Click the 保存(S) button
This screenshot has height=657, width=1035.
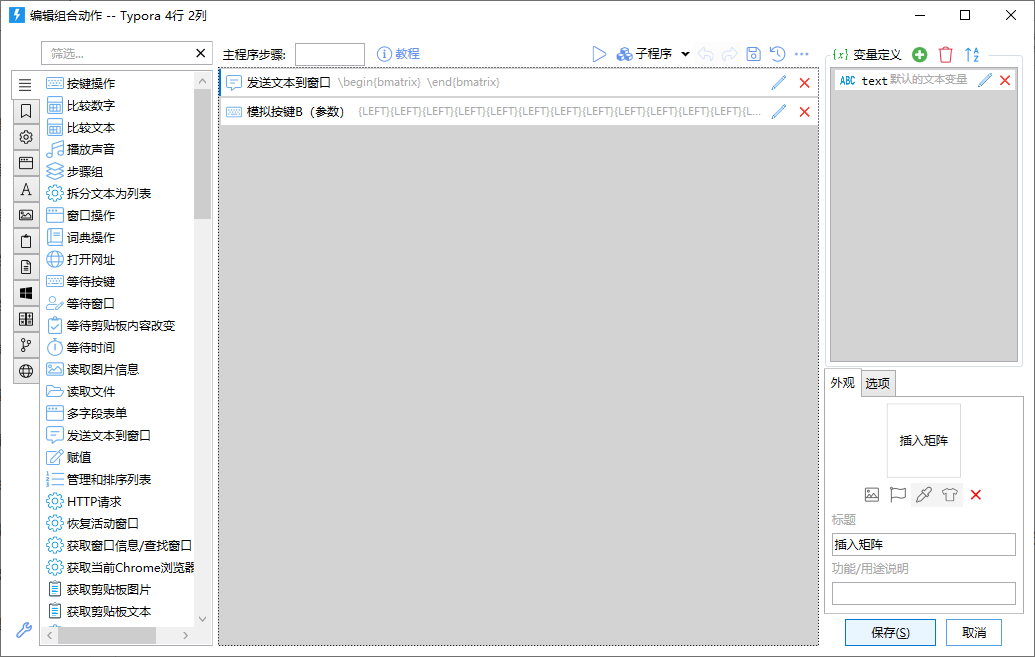(x=889, y=632)
